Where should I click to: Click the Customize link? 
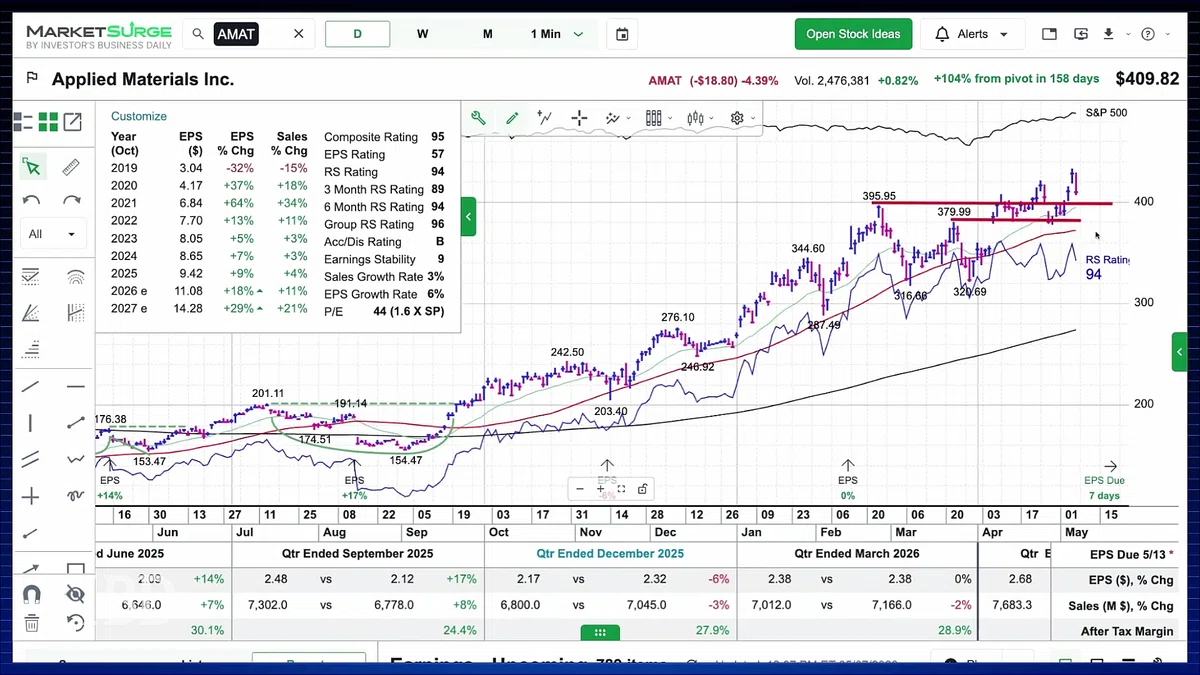click(139, 116)
